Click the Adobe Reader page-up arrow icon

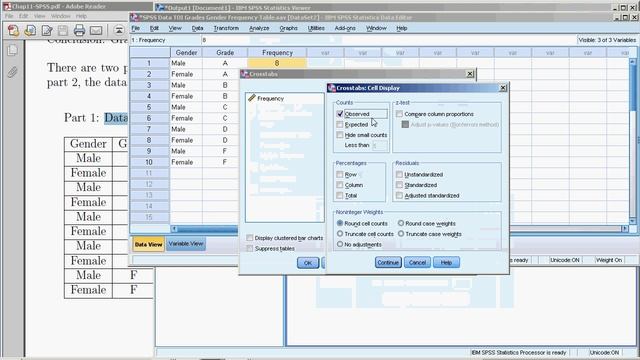click(119, 30)
